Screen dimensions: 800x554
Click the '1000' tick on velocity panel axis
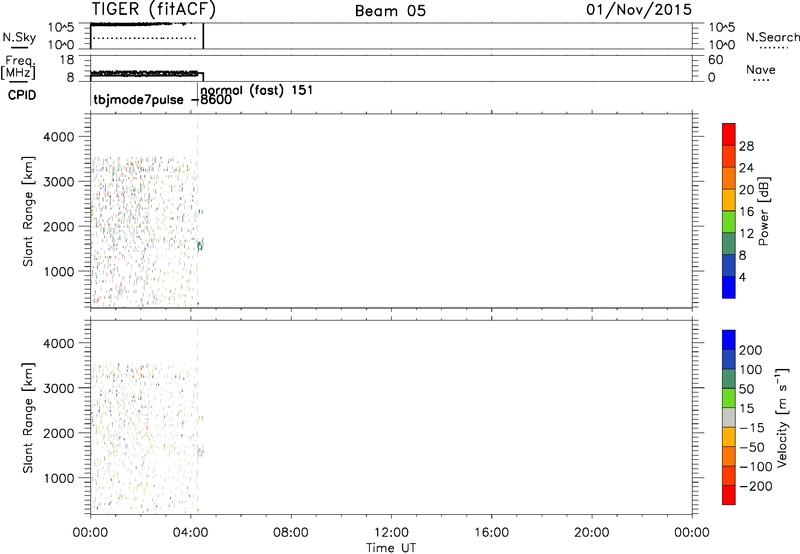[x=59, y=478]
